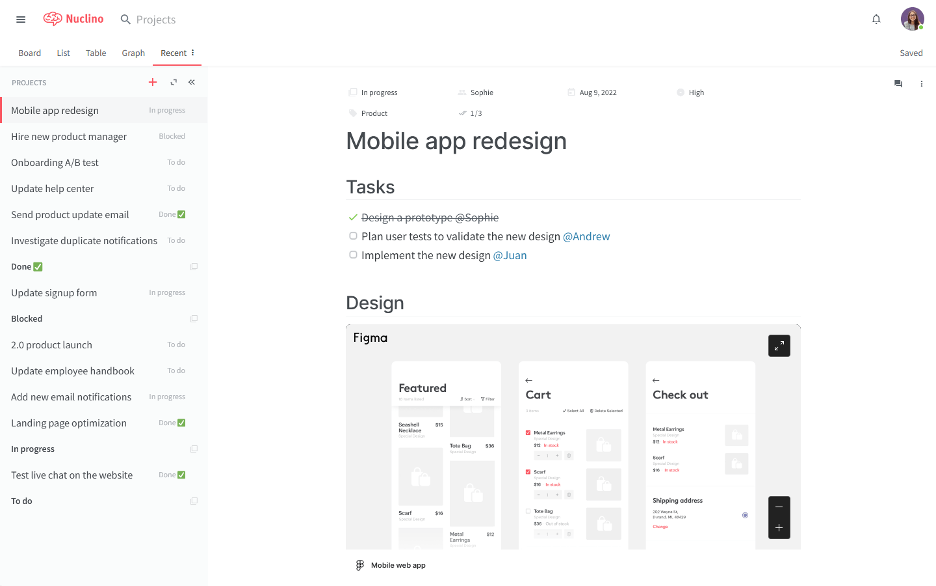Check the Implement new design task

point(352,255)
